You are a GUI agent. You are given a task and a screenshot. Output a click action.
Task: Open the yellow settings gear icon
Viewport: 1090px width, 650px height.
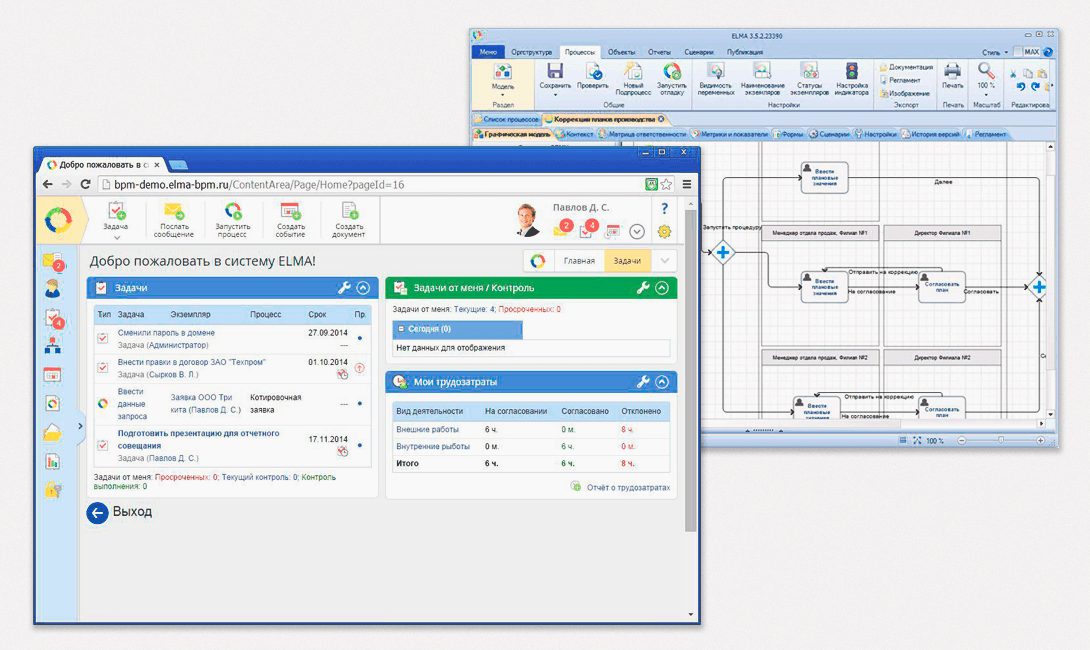(x=665, y=231)
